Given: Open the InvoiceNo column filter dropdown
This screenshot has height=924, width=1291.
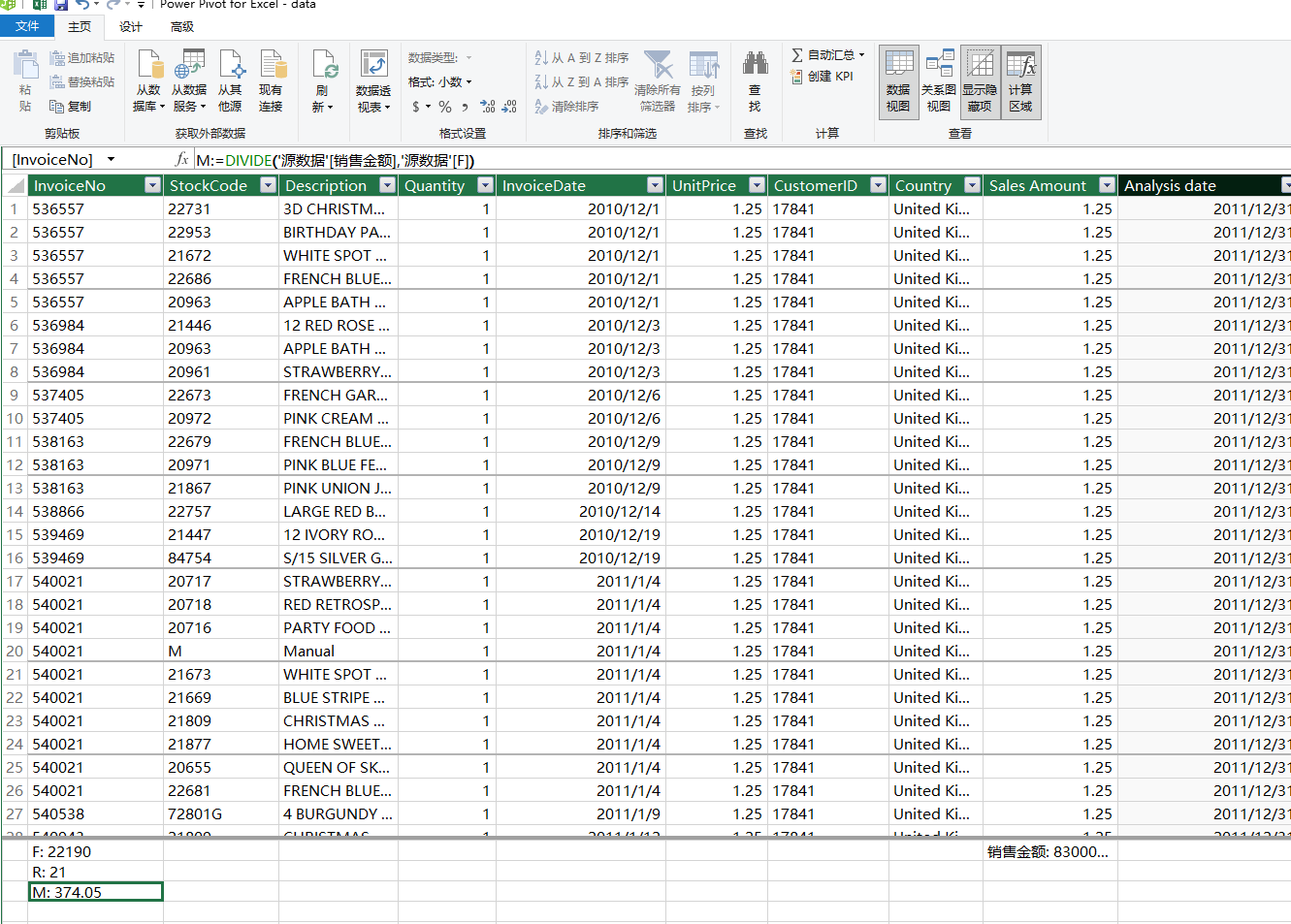Looking at the screenshot, I should [x=152, y=185].
